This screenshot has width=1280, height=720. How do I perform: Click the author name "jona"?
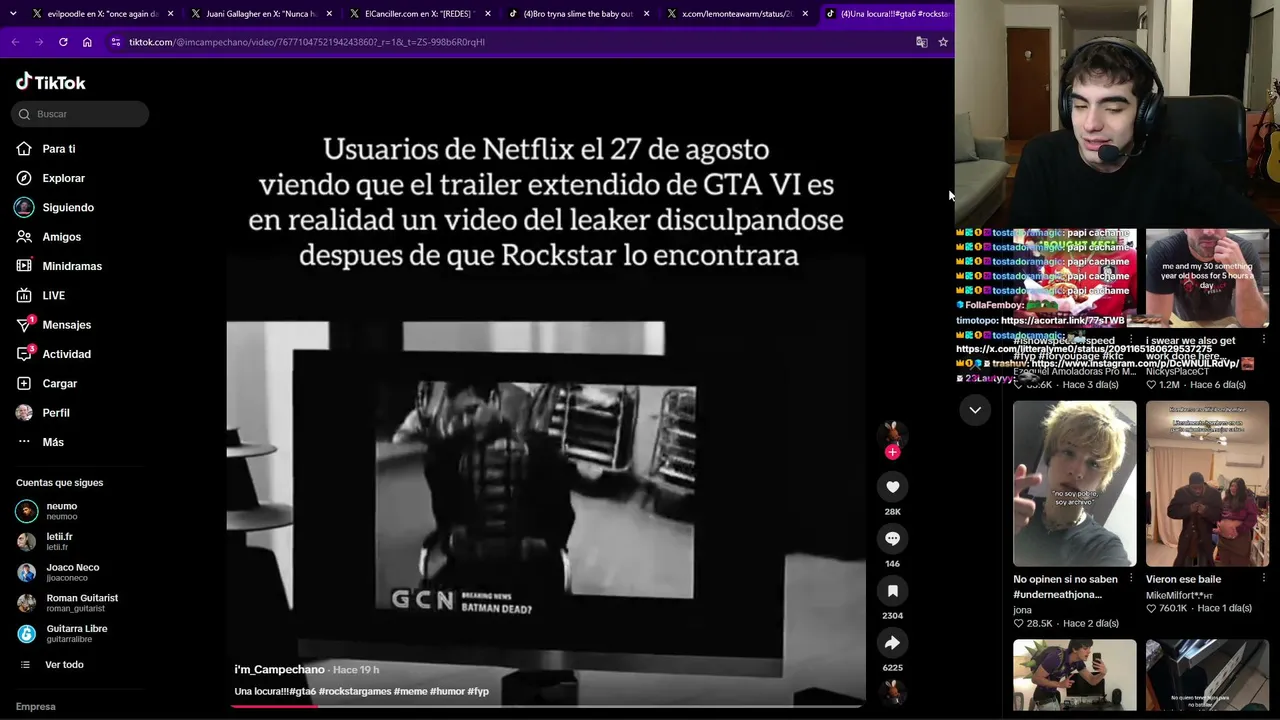tap(1022, 610)
